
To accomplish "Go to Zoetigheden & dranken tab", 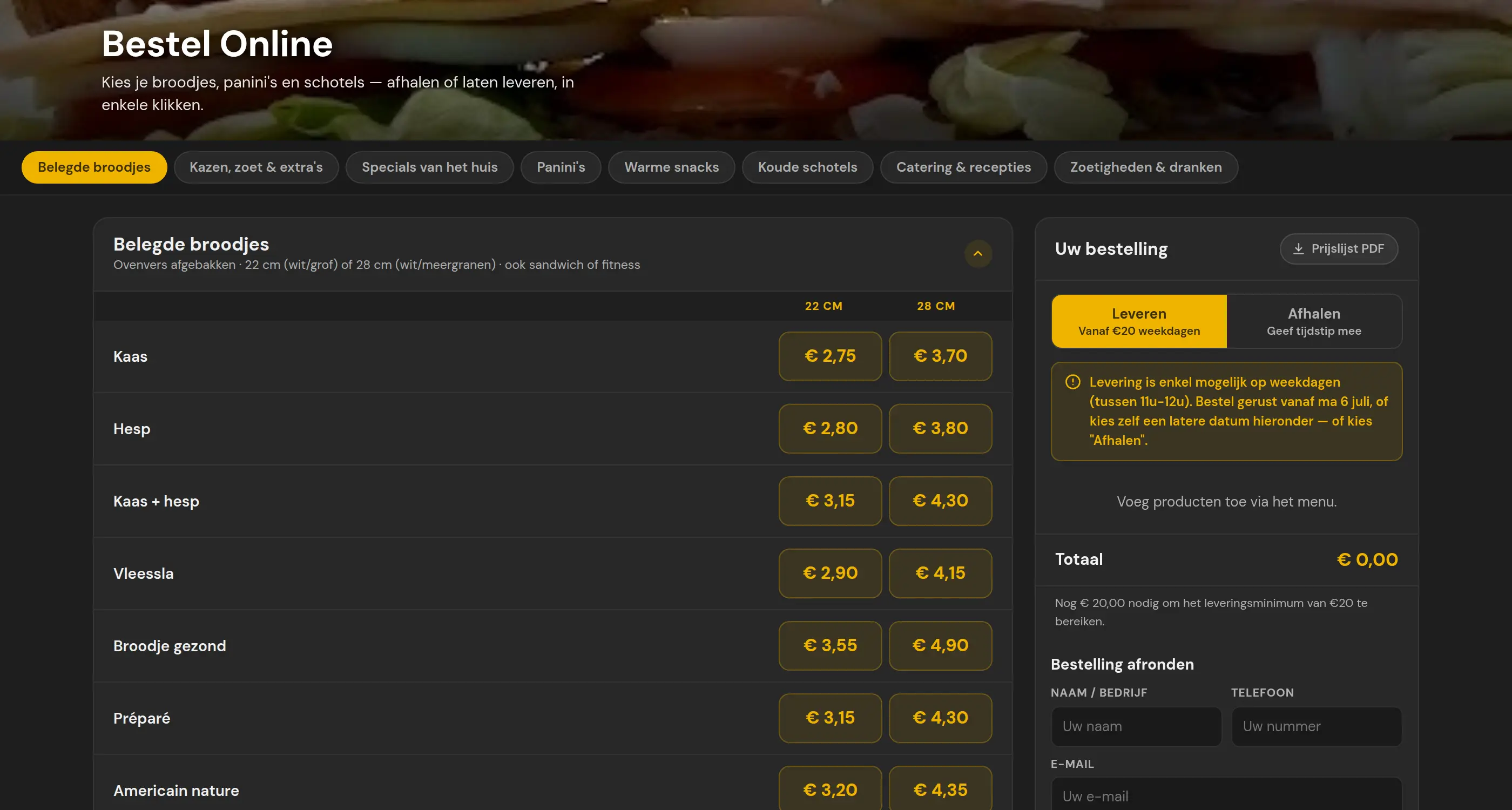I will tap(1146, 167).
